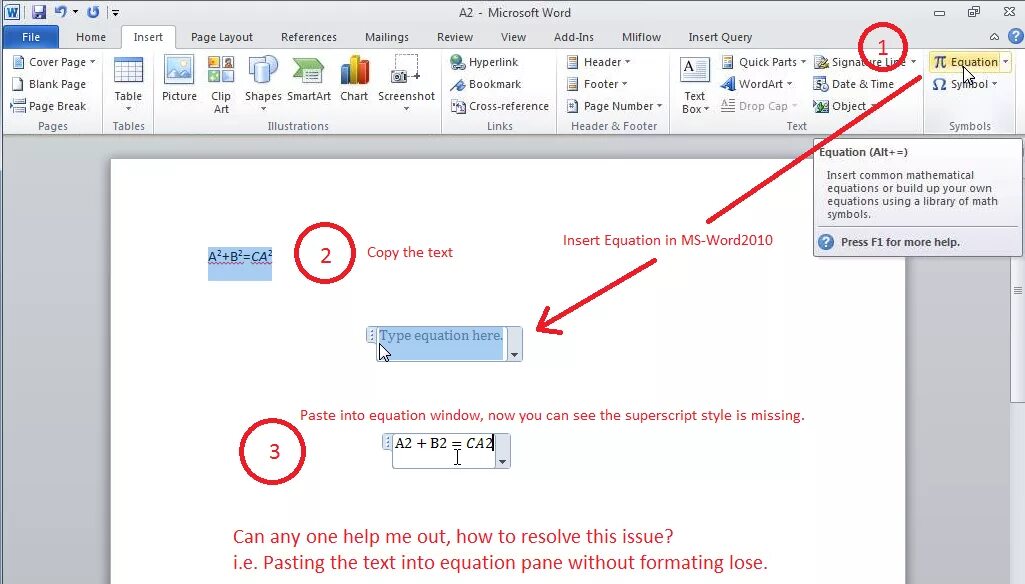Insert WordArt text
Image resolution: width=1025 pixels, height=584 pixels.
[756, 84]
